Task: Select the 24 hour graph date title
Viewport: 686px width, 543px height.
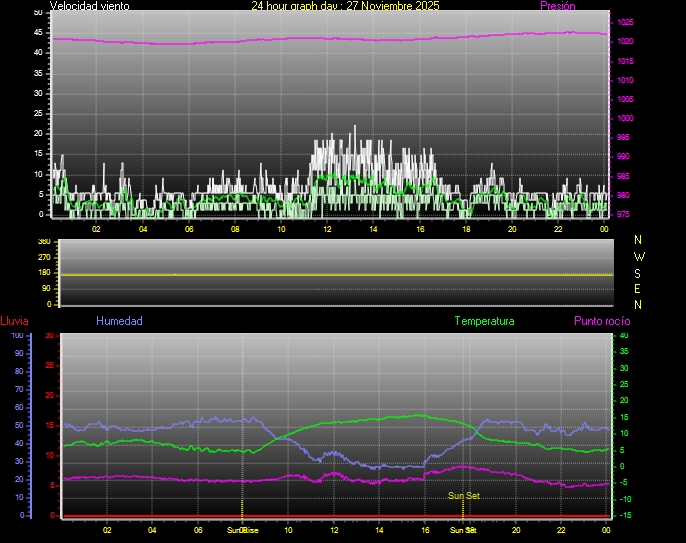Action: (344, 6)
